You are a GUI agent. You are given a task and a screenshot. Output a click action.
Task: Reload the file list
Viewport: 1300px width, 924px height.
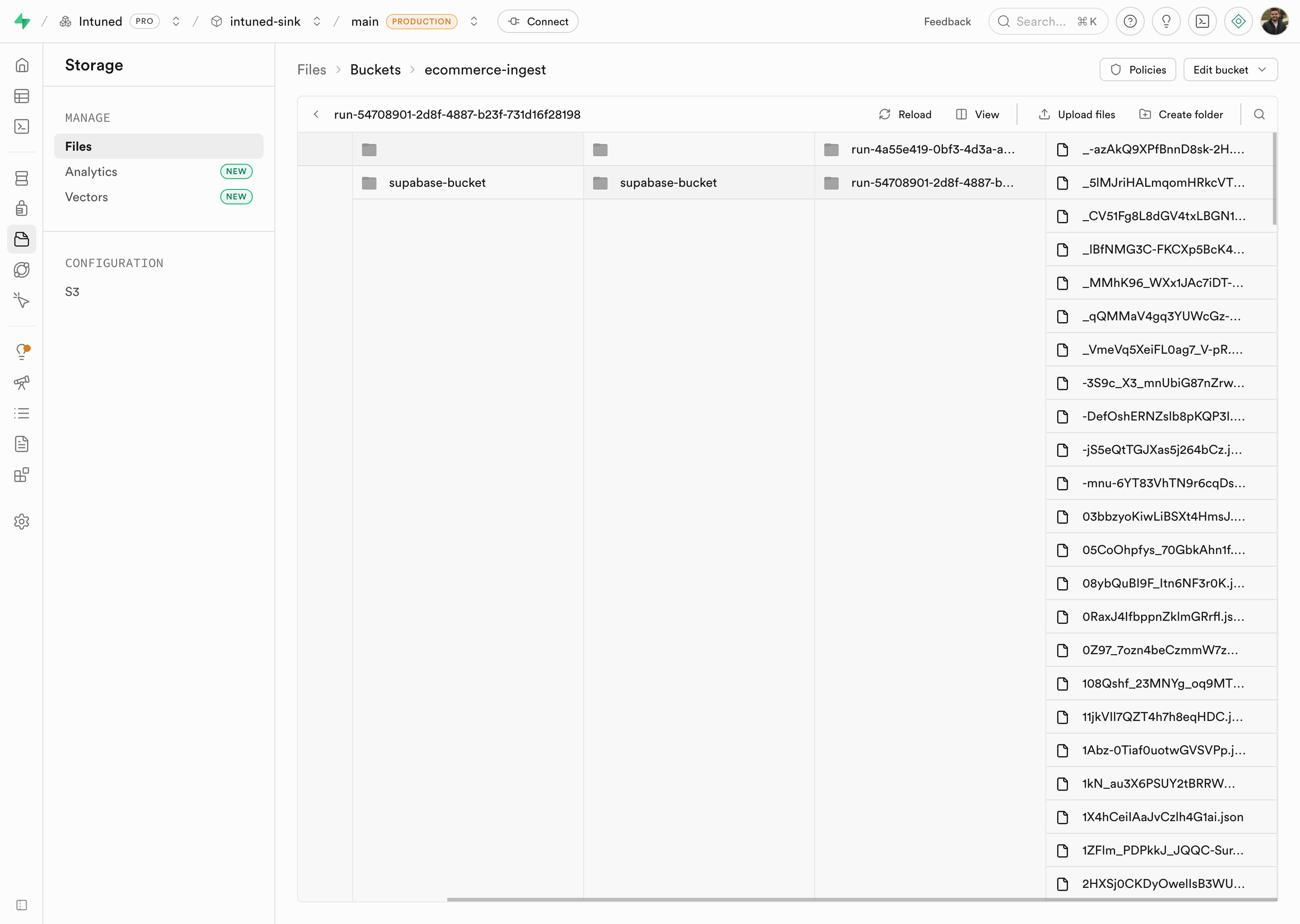905,114
